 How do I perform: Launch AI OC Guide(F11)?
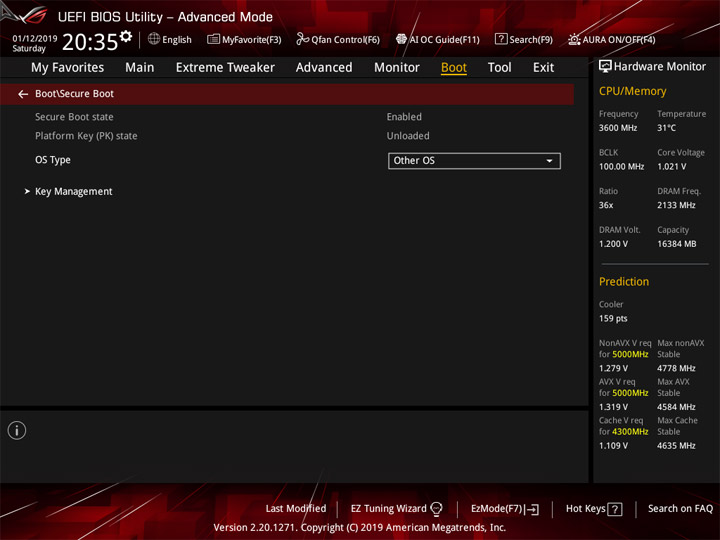pos(438,39)
